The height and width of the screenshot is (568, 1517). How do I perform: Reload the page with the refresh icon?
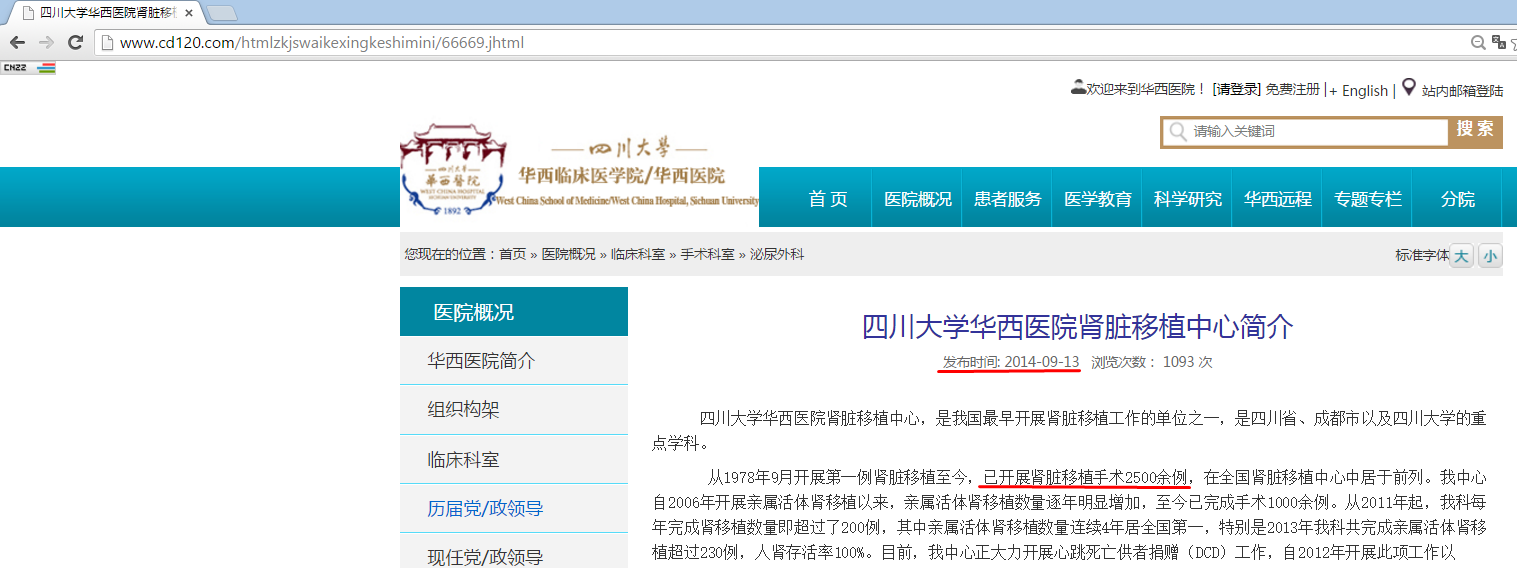(x=75, y=43)
